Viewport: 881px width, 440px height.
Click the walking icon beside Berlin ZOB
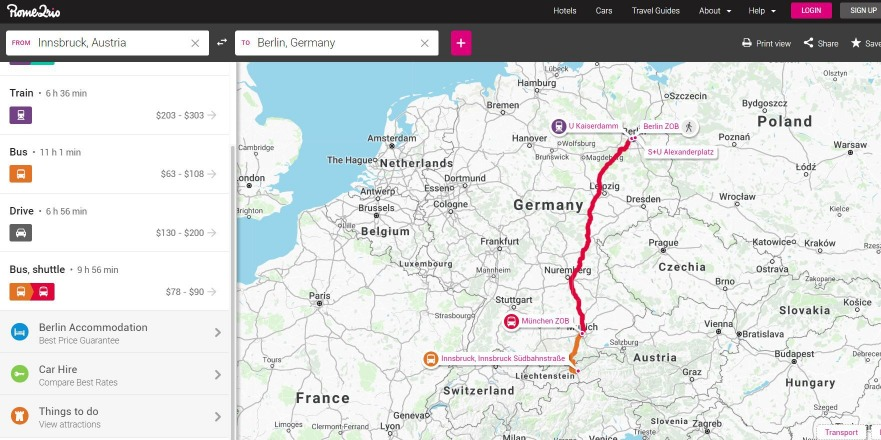(689, 126)
